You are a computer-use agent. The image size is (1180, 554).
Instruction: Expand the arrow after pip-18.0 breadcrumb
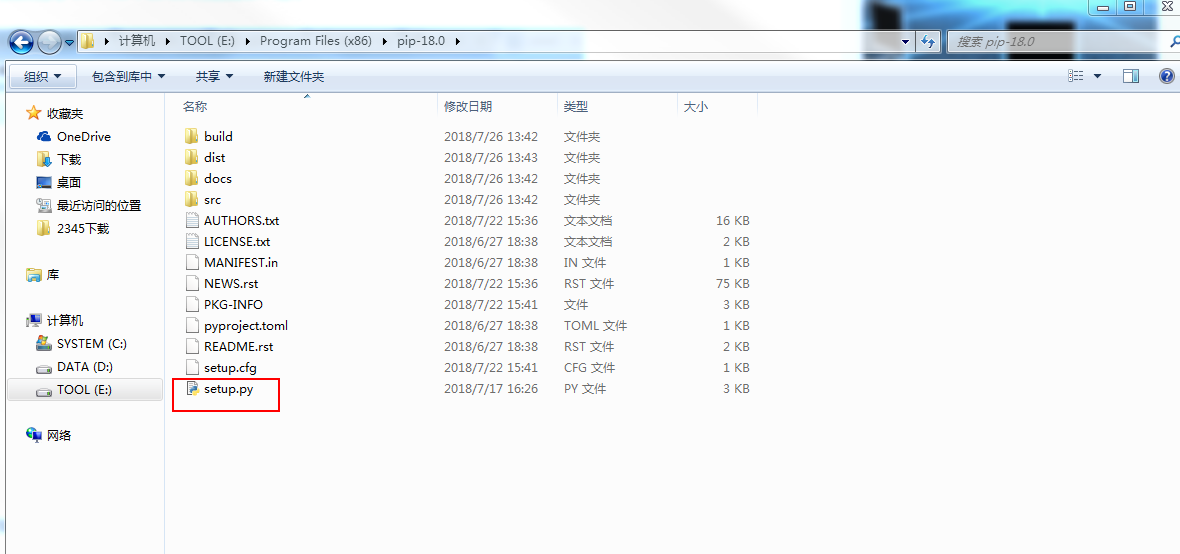pyautogui.click(x=456, y=41)
